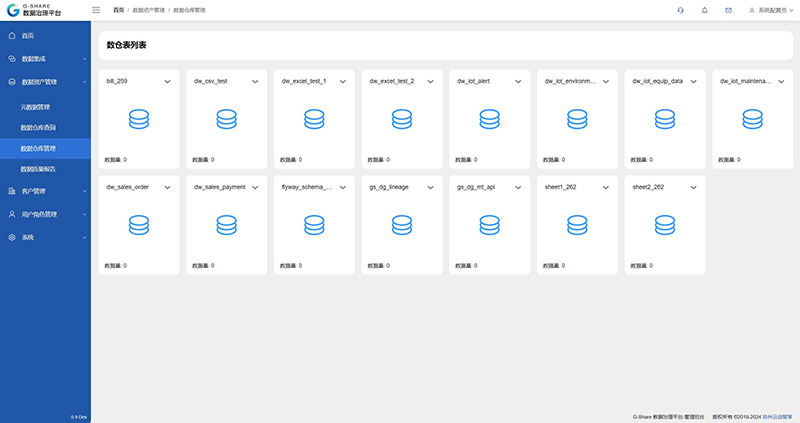The image size is (800, 423).
Task: Click the 首页 breadcrumb link
Action: pos(119,10)
